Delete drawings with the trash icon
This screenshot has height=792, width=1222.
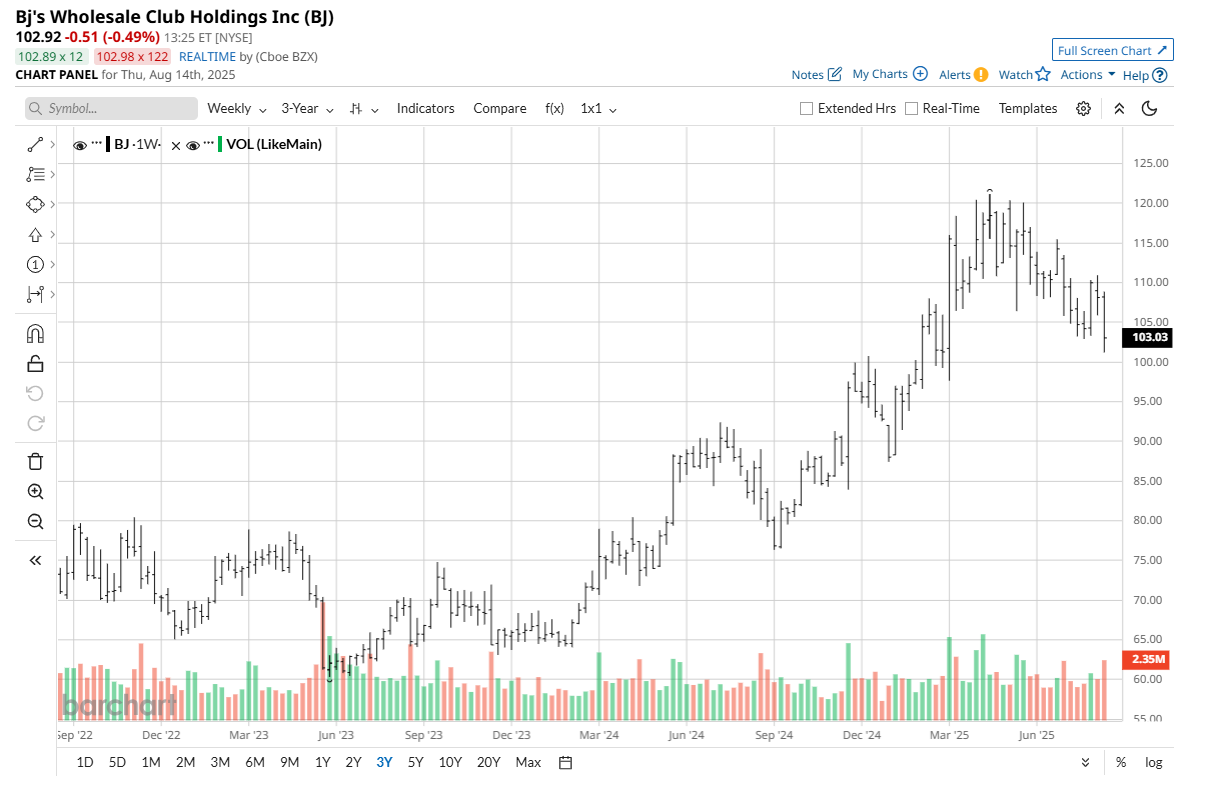click(35, 461)
